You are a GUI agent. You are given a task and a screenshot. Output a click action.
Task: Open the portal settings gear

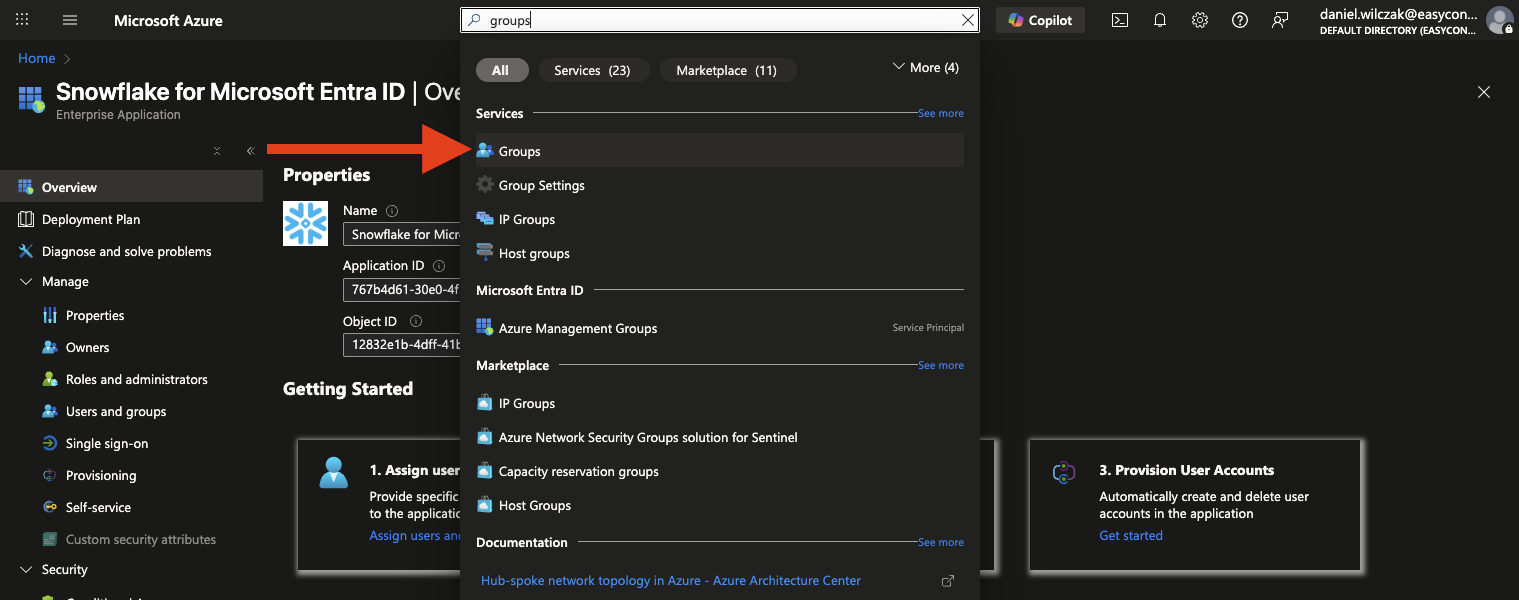pyautogui.click(x=1200, y=20)
